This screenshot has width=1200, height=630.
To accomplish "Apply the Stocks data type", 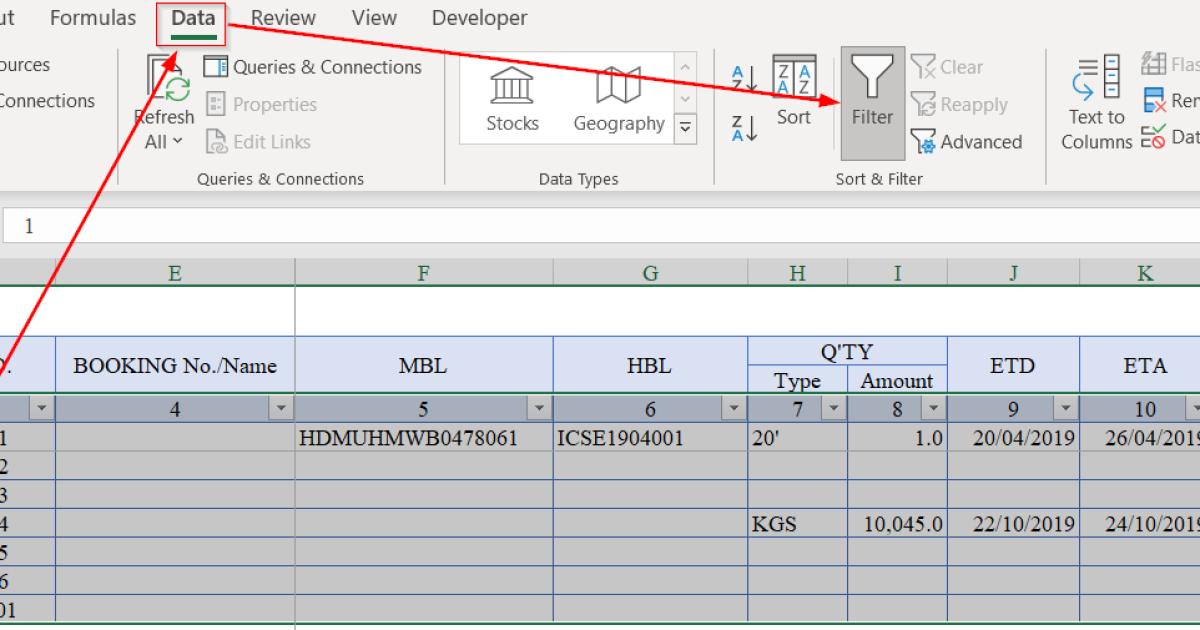I will click(511, 95).
